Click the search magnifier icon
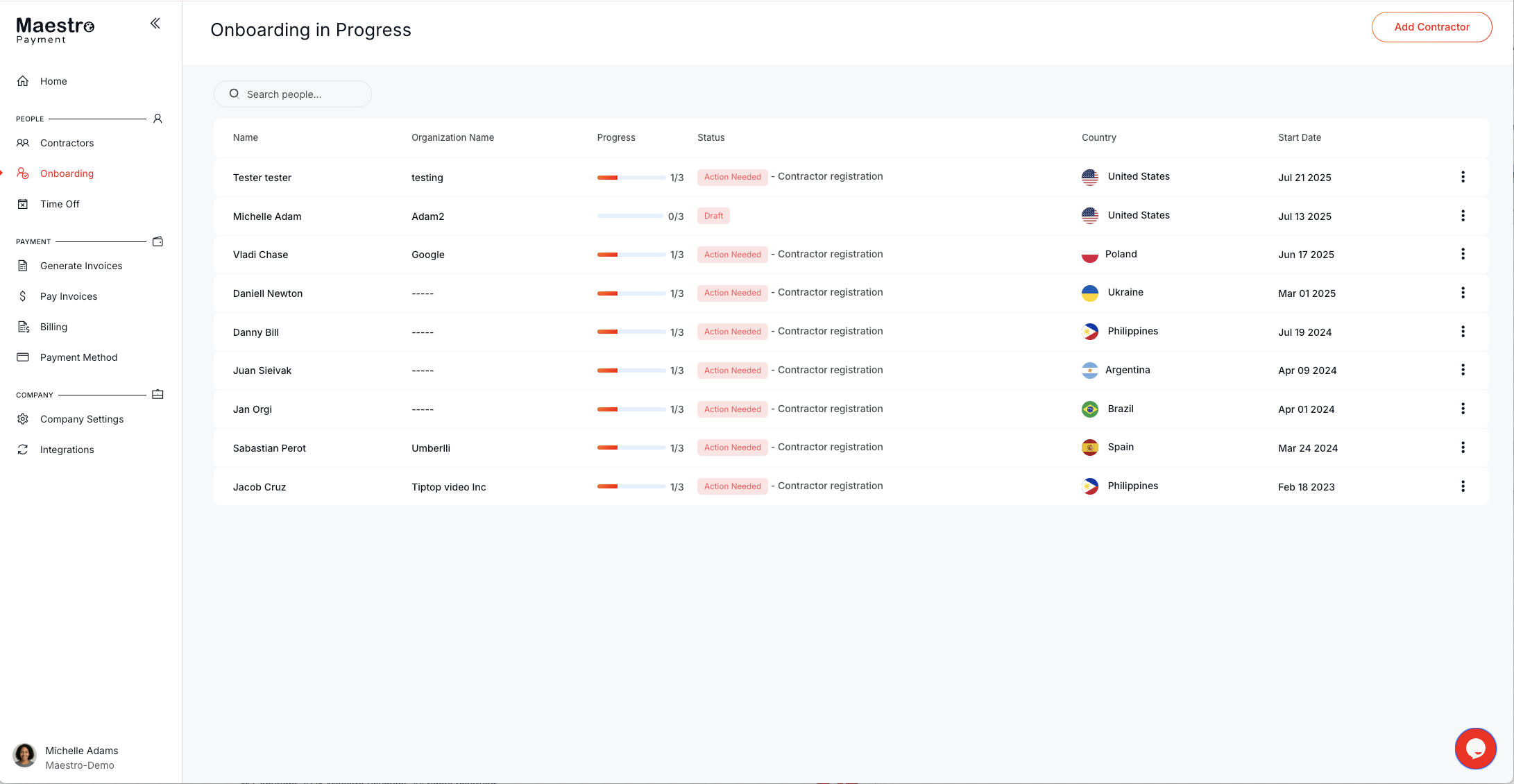This screenshot has width=1514, height=784. coord(235,94)
